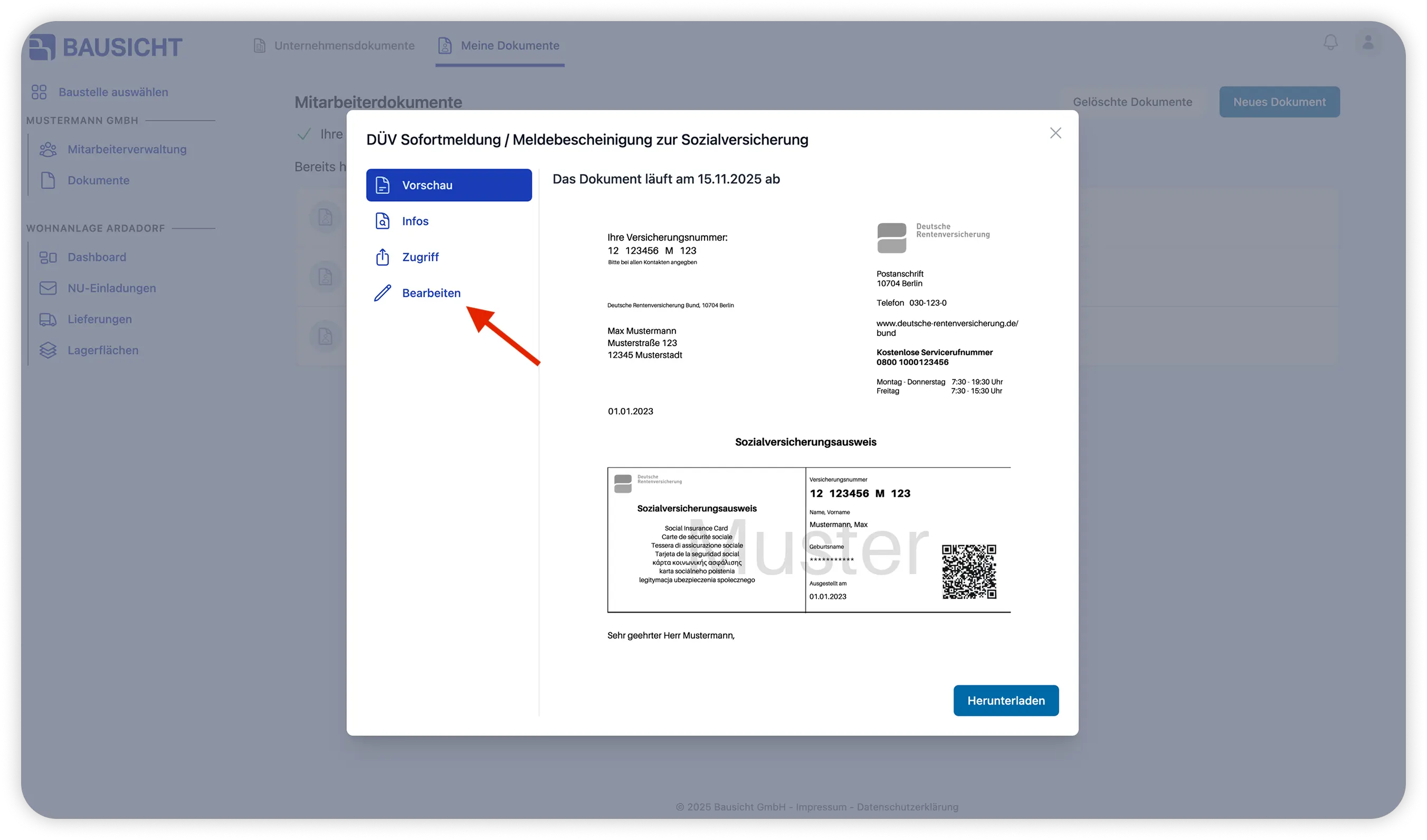Viewport: 1427px width, 840px height.
Task: Open the Impressum footer link
Action: point(821,807)
